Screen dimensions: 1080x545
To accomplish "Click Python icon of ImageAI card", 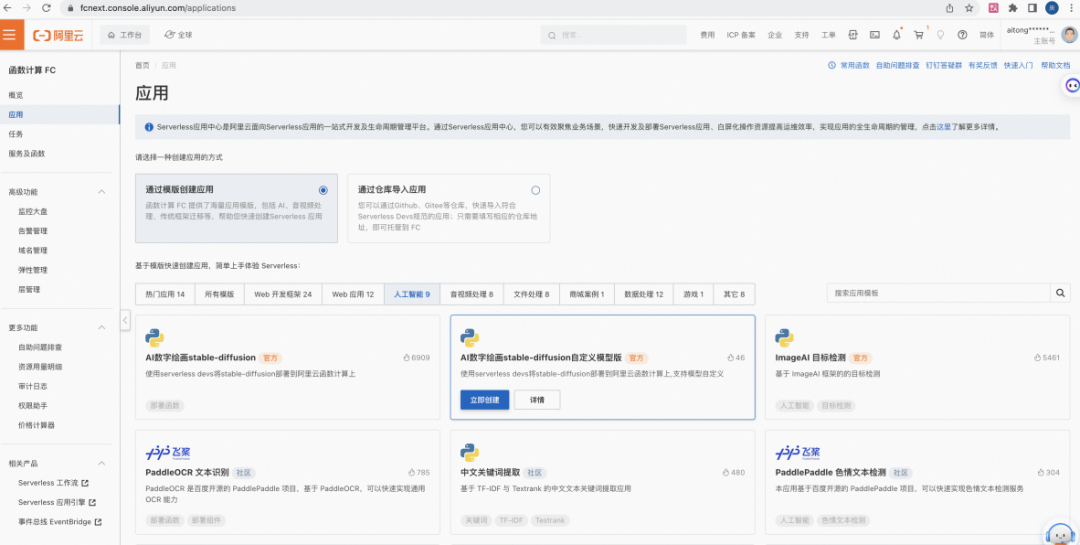I will [x=784, y=338].
